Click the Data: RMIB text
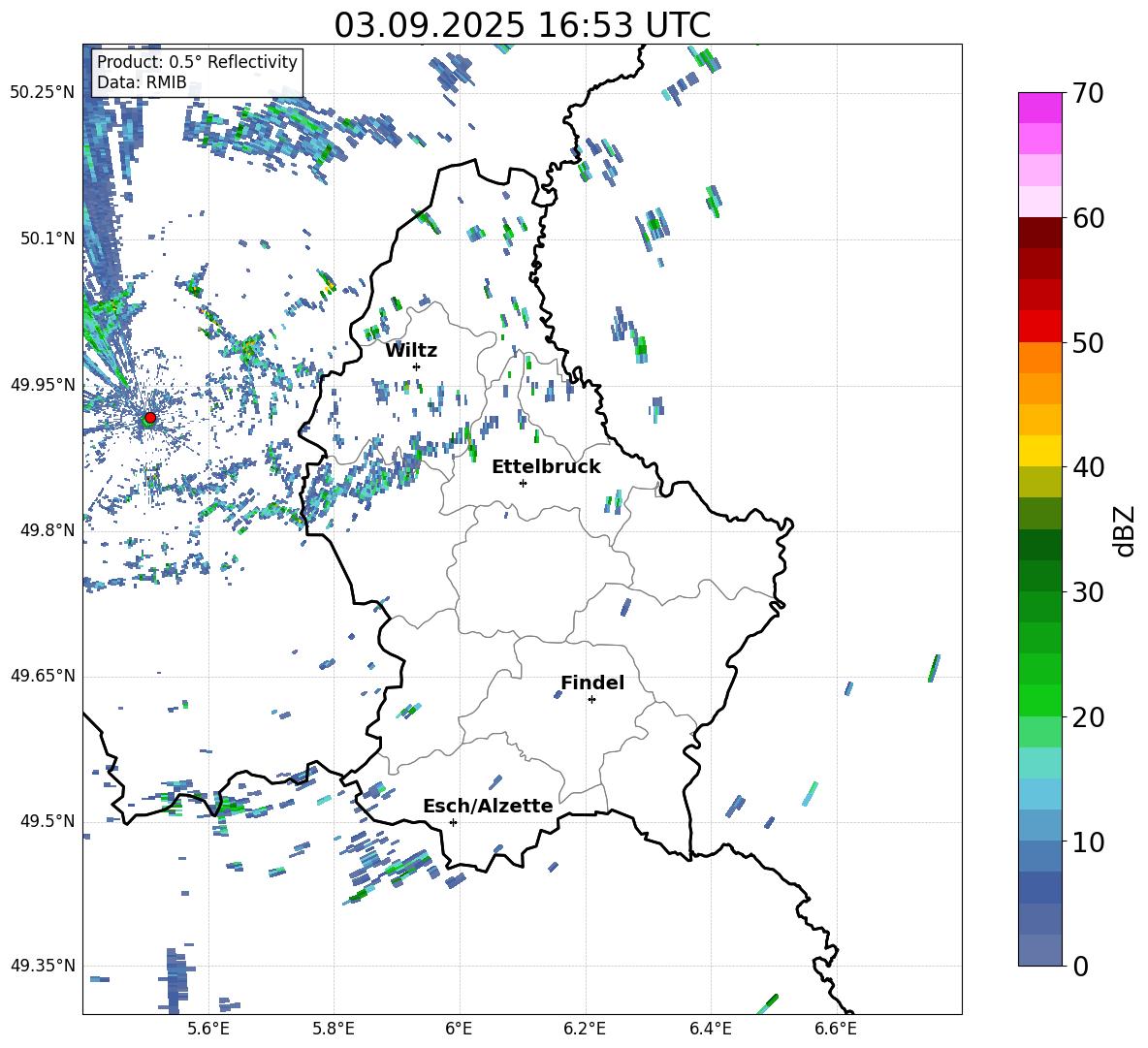Image resolution: width=1148 pixels, height=1048 pixels. coord(142,82)
